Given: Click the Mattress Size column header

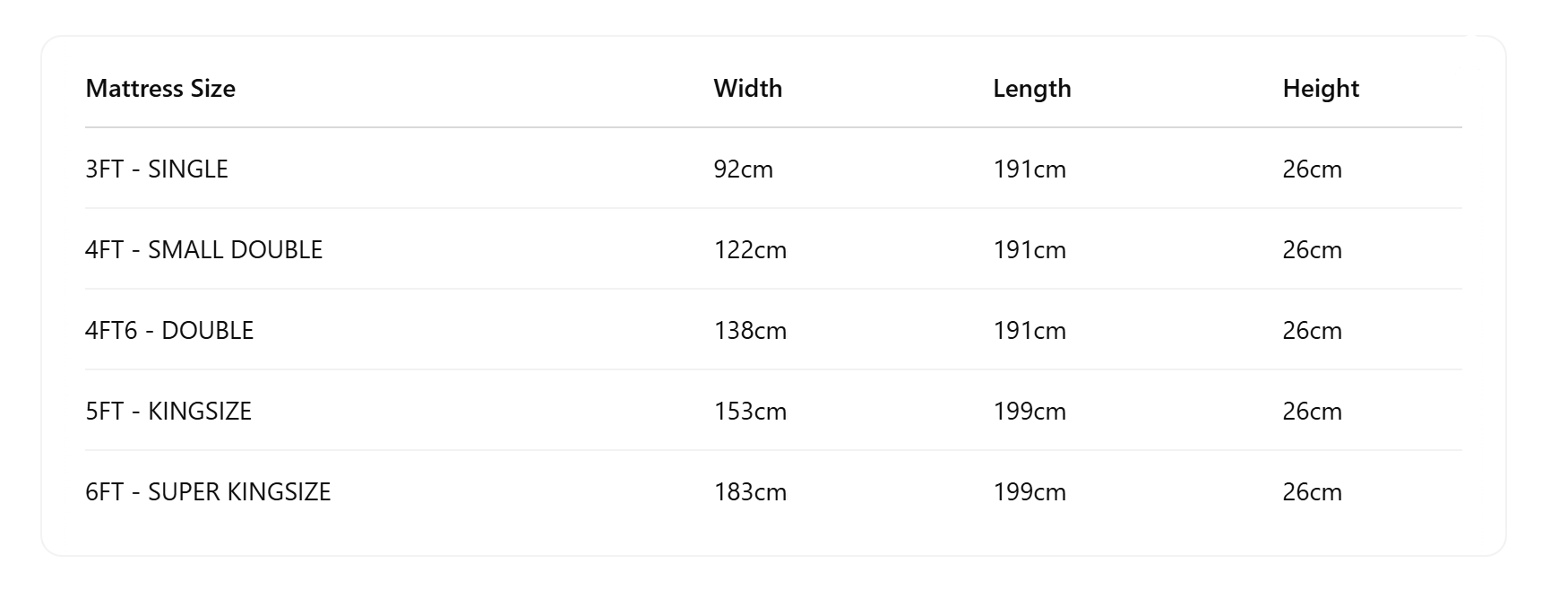Looking at the screenshot, I should [x=160, y=88].
